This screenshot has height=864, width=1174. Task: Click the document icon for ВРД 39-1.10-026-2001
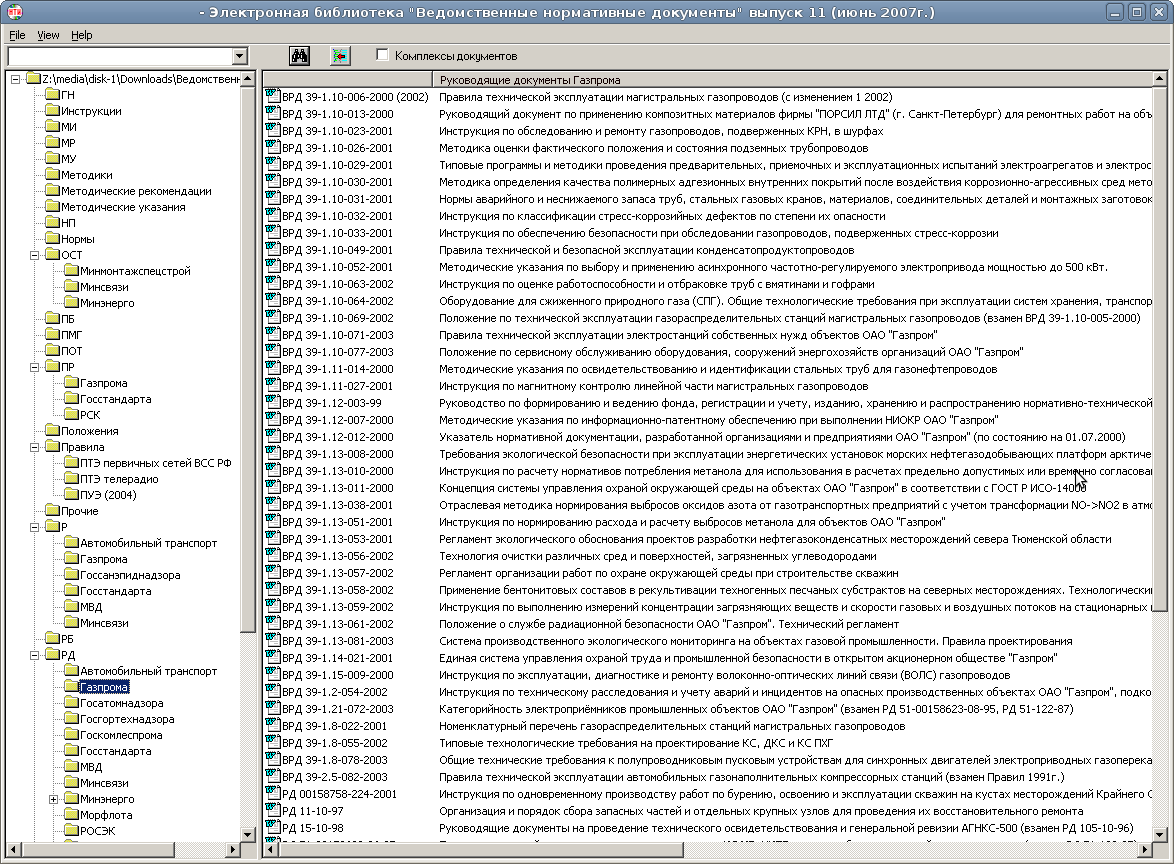(x=273, y=147)
